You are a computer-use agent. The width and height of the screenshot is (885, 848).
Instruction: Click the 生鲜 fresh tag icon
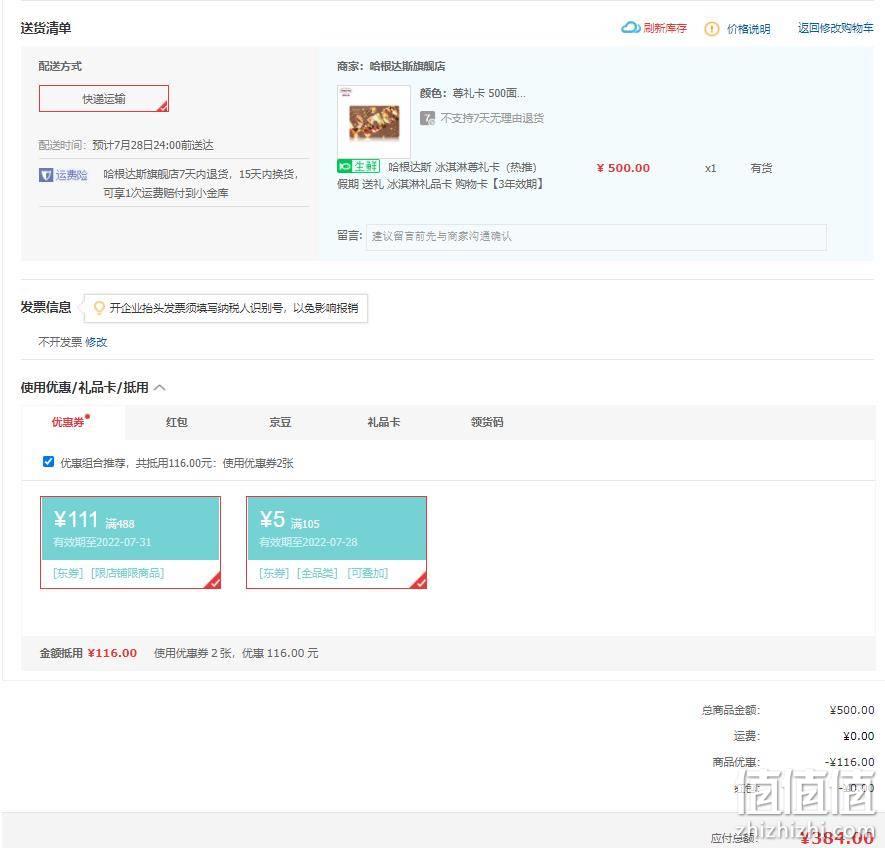[358, 167]
